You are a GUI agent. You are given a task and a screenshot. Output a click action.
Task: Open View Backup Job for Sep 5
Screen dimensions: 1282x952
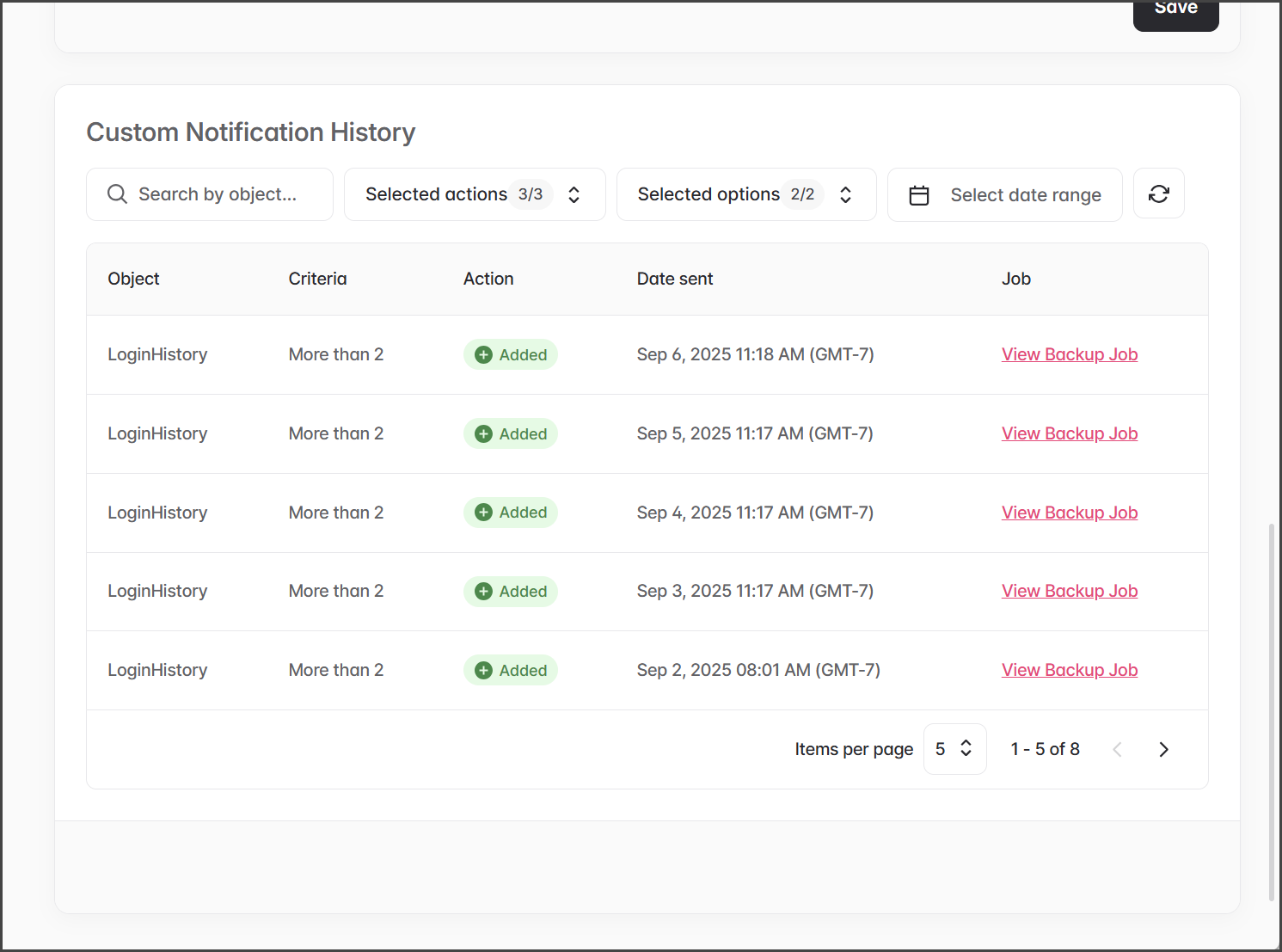click(x=1069, y=433)
